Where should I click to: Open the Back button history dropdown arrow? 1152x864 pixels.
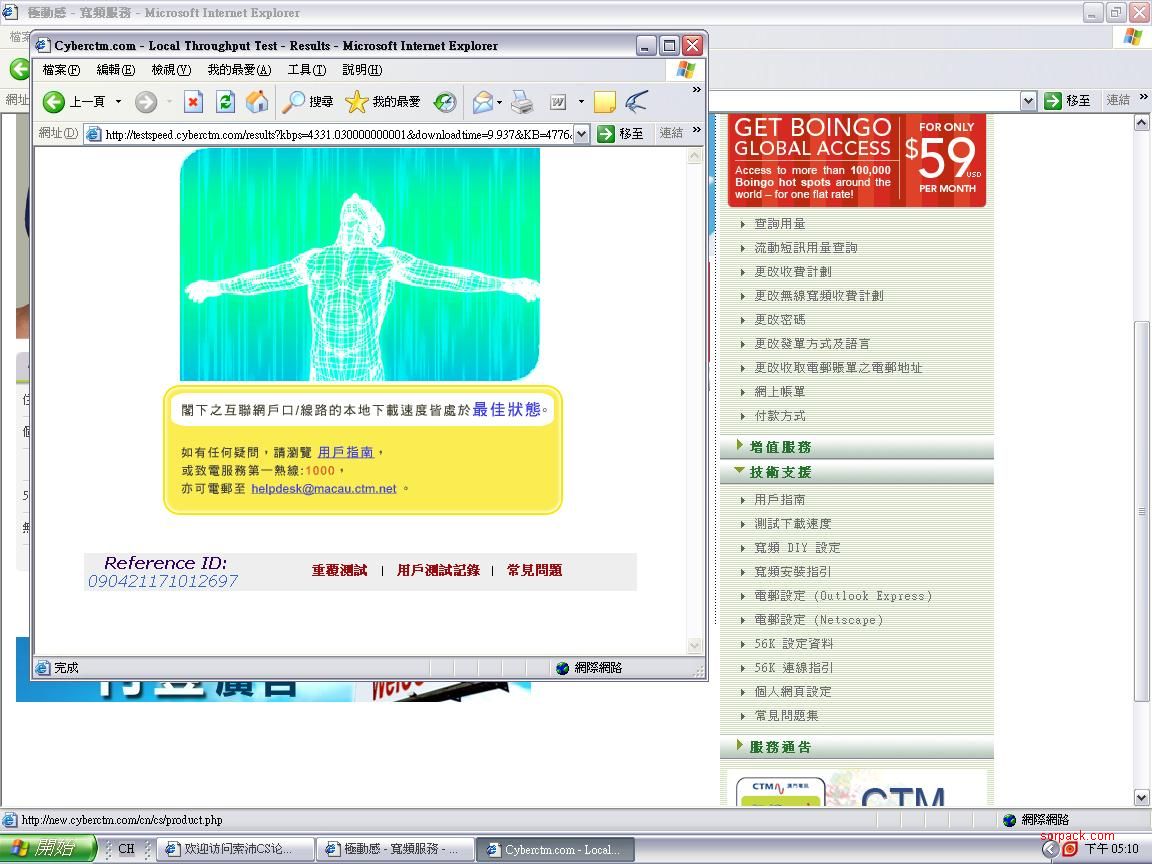118,102
